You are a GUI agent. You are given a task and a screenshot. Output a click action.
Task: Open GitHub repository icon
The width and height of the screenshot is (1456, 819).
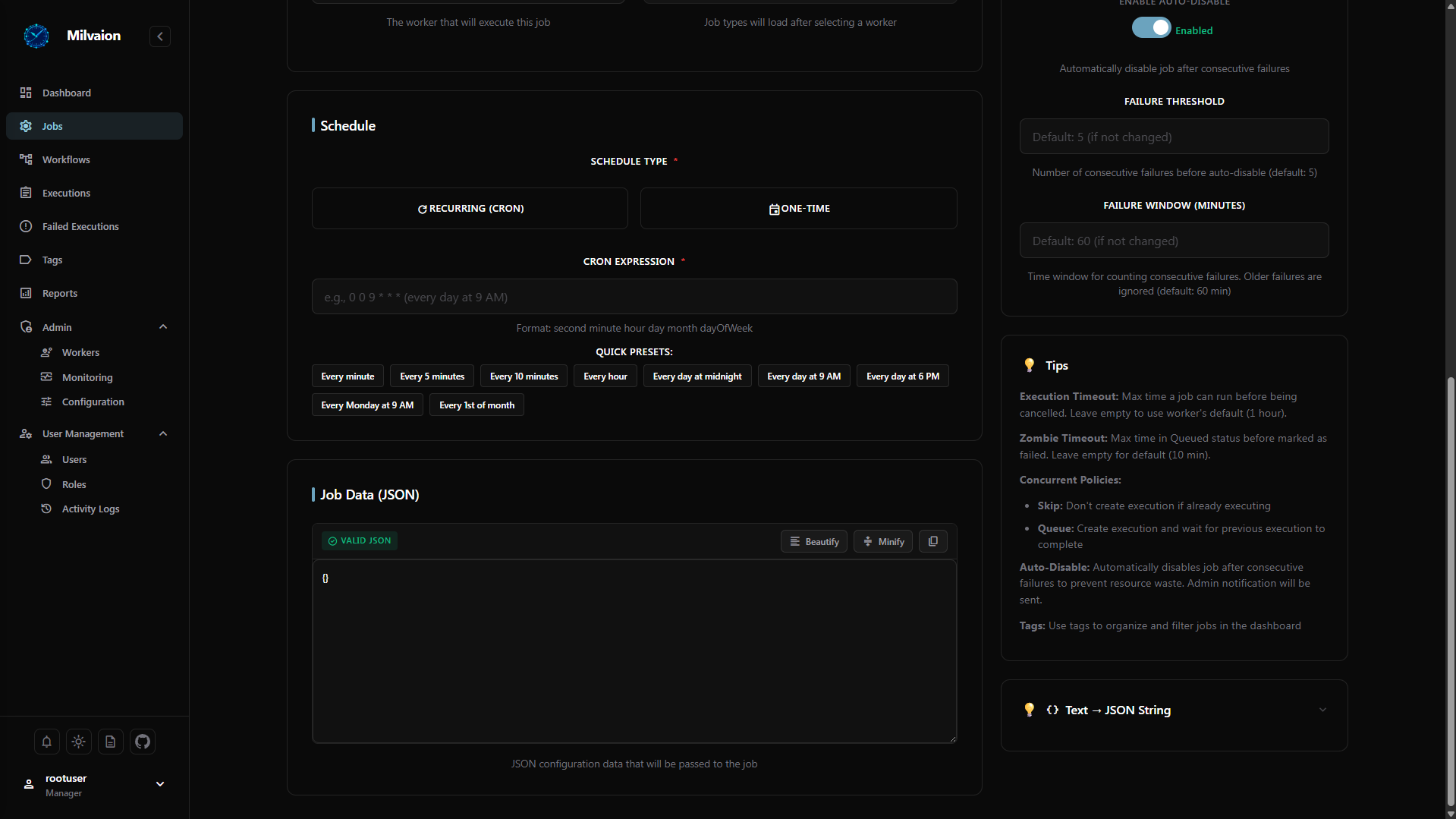[x=143, y=742]
